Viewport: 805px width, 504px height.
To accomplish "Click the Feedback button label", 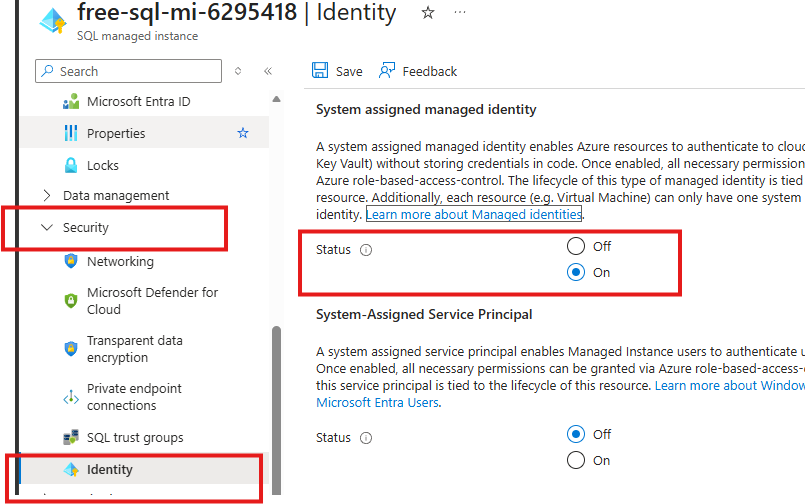I will coord(430,71).
